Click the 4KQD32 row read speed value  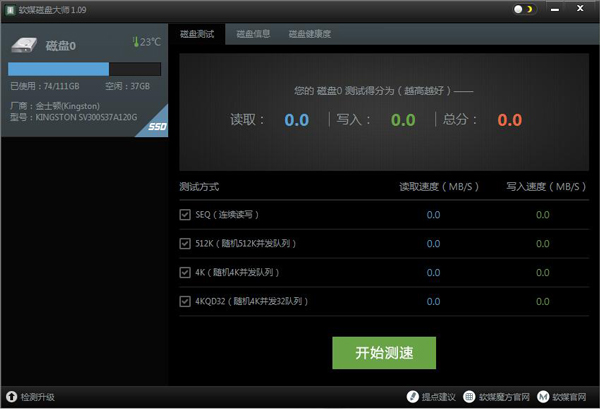434,301
